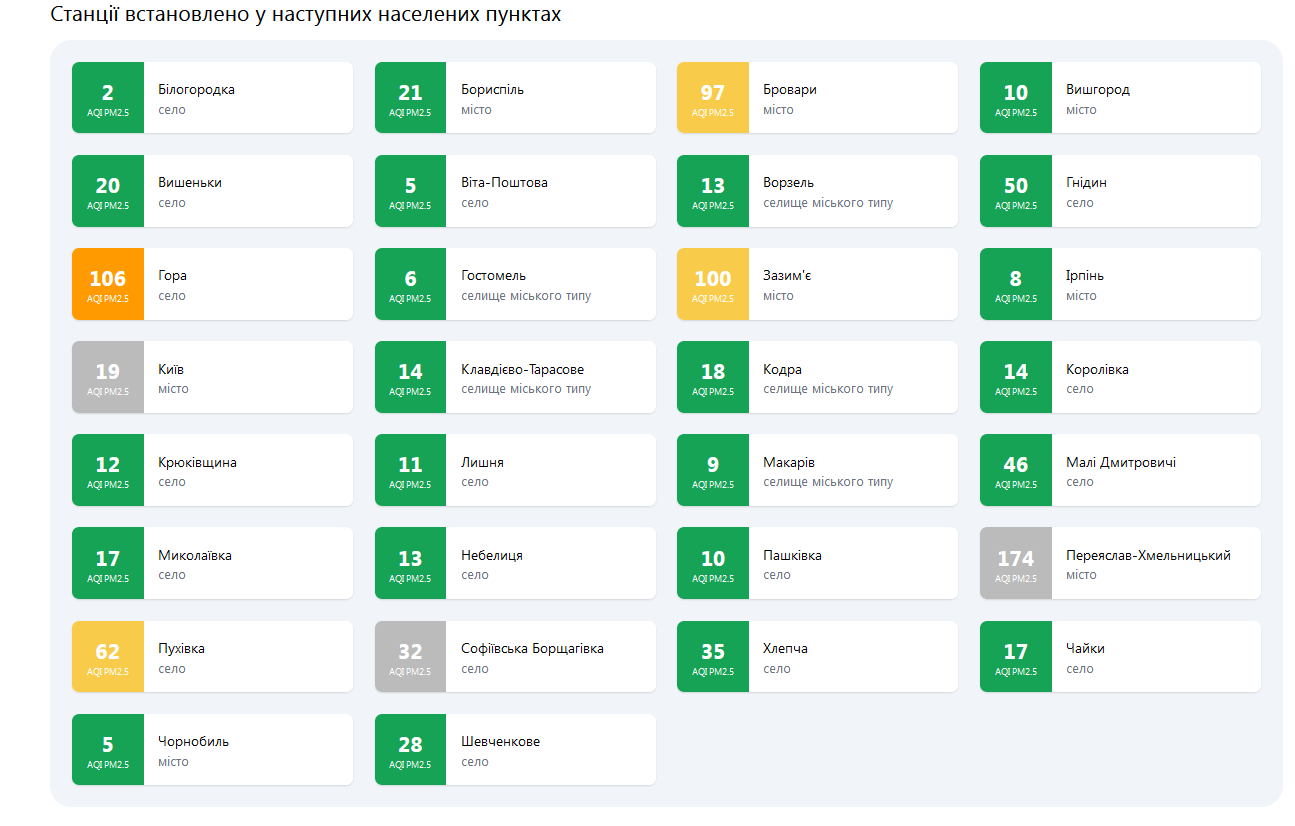This screenshot has width=1295, height=826.
Task: Click the yellow 100 AQI badge for Зазим'є
Action: tap(712, 284)
